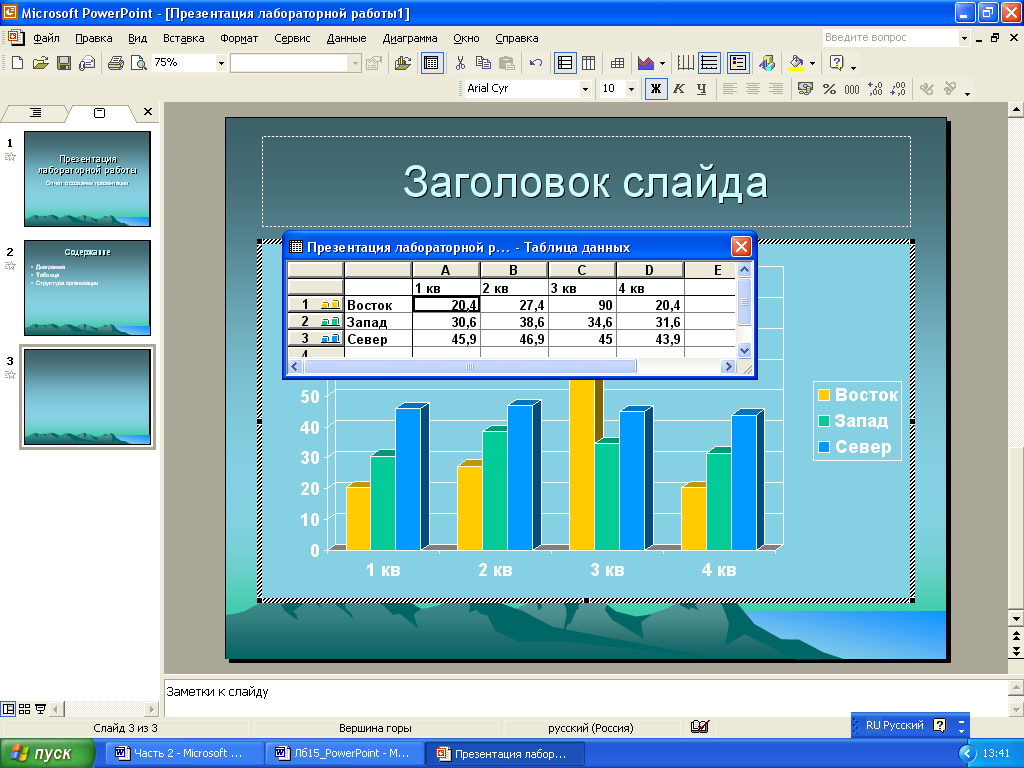Toggle horizontal value axis gridlines

click(x=709, y=63)
